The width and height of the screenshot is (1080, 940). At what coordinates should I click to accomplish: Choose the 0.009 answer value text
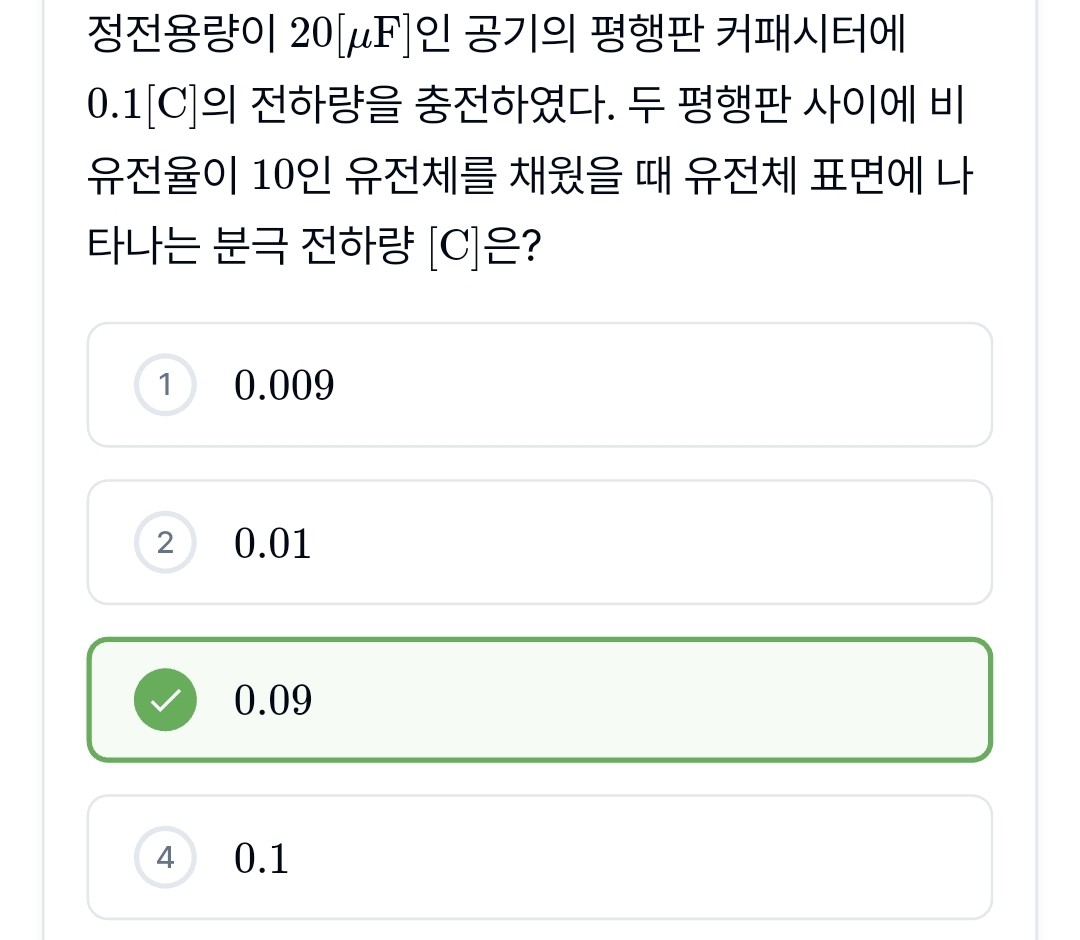click(284, 385)
